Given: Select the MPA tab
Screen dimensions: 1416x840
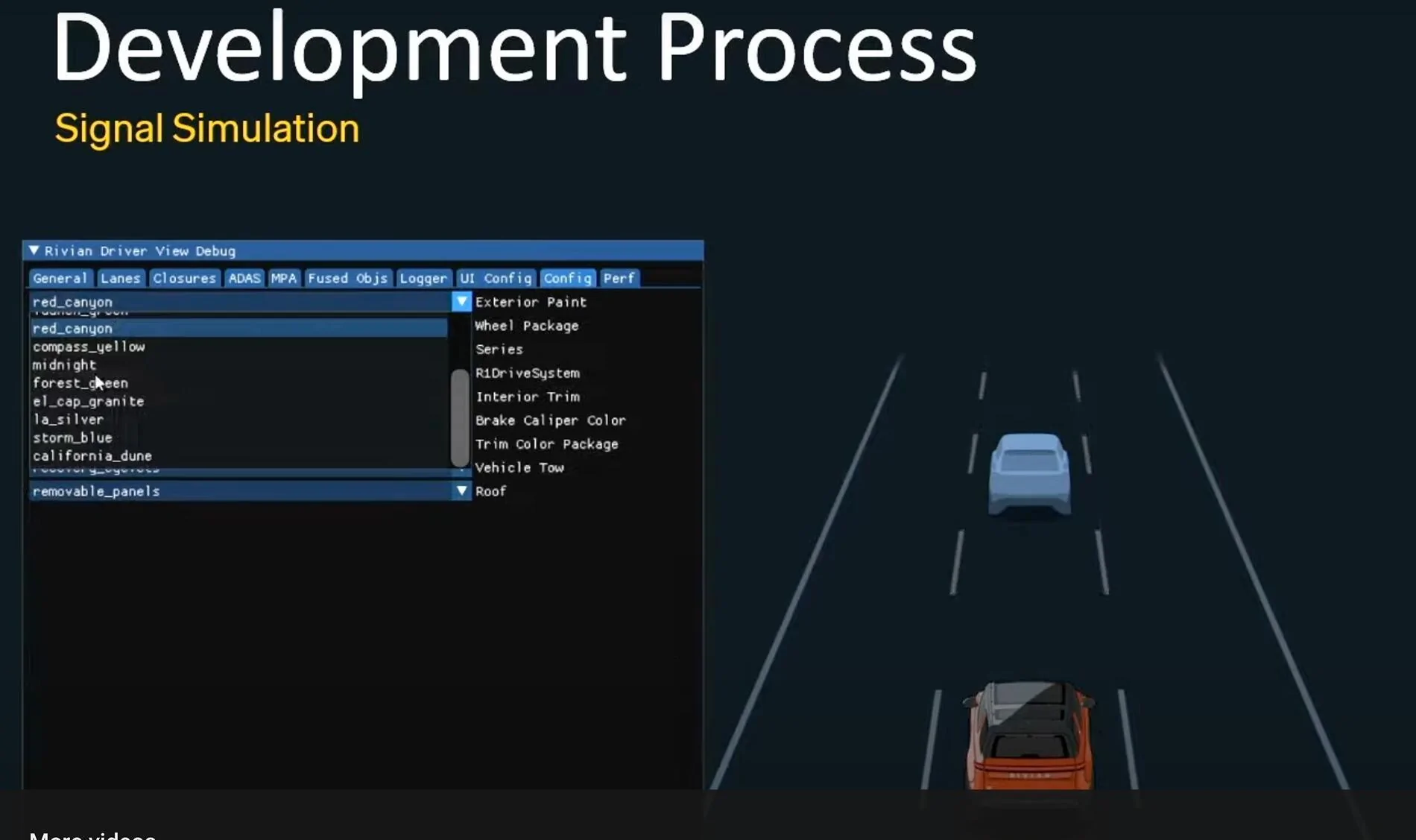Looking at the screenshot, I should tap(284, 278).
